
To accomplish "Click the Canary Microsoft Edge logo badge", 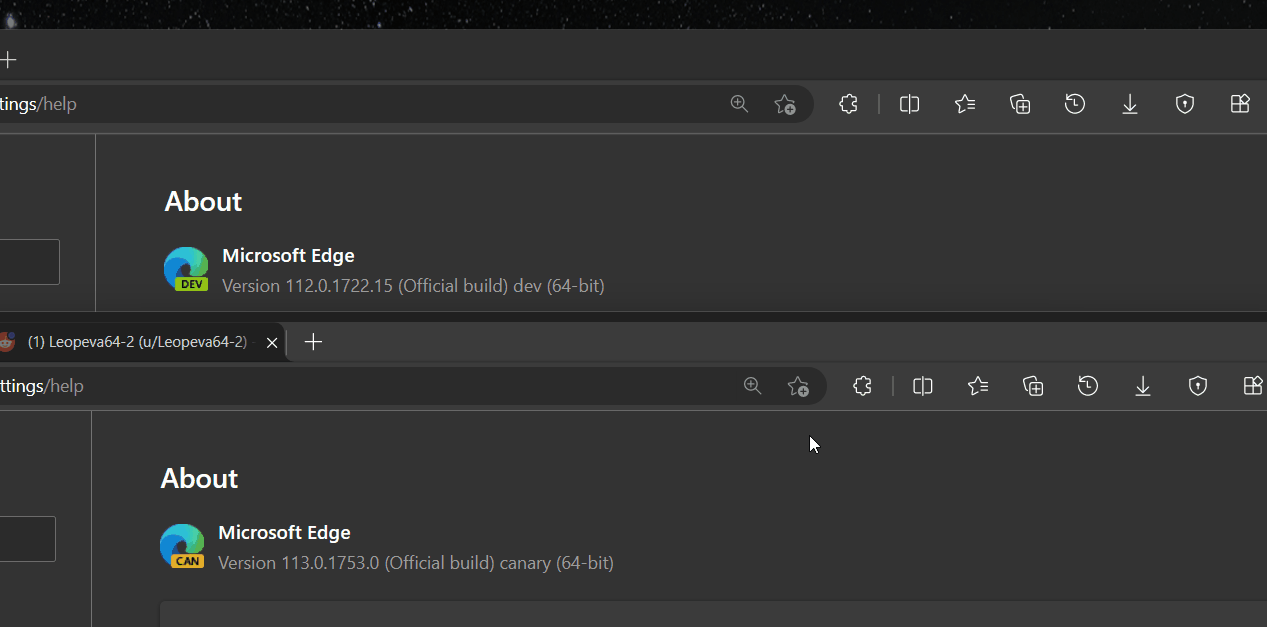I will point(182,545).
